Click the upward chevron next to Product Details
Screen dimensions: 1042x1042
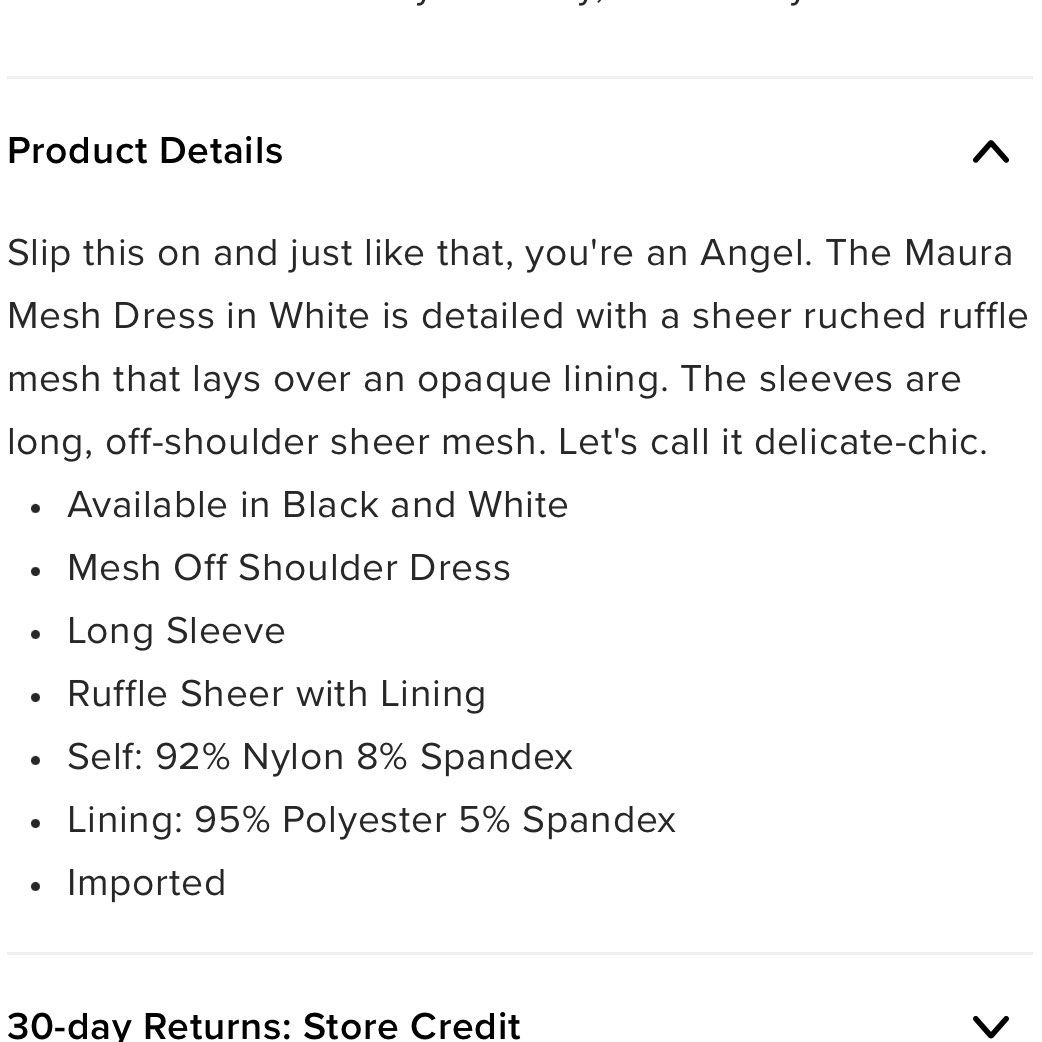click(991, 151)
